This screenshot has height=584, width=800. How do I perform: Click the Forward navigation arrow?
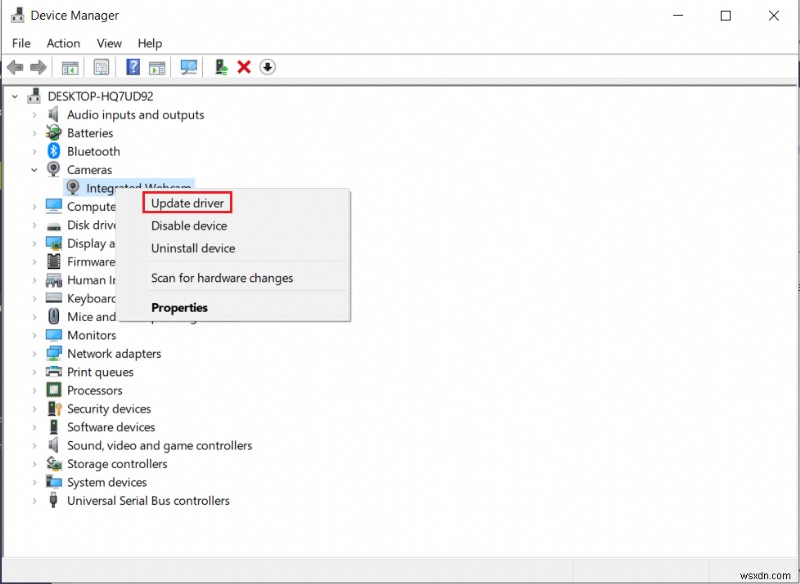coord(37,67)
